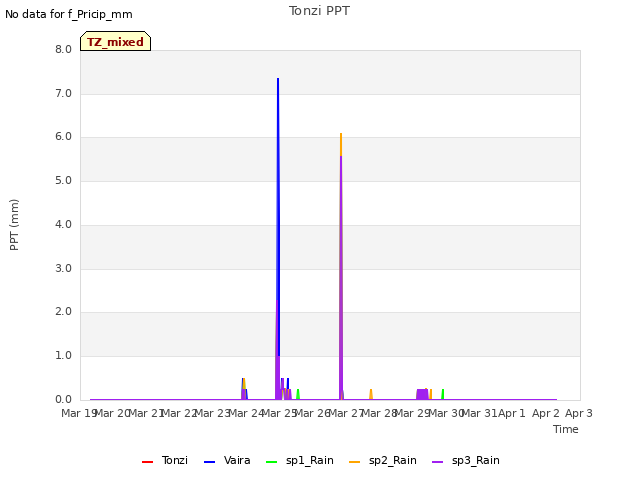Select the Tonzi legend label
The height and width of the screenshot is (480, 640).
[175, 460]
